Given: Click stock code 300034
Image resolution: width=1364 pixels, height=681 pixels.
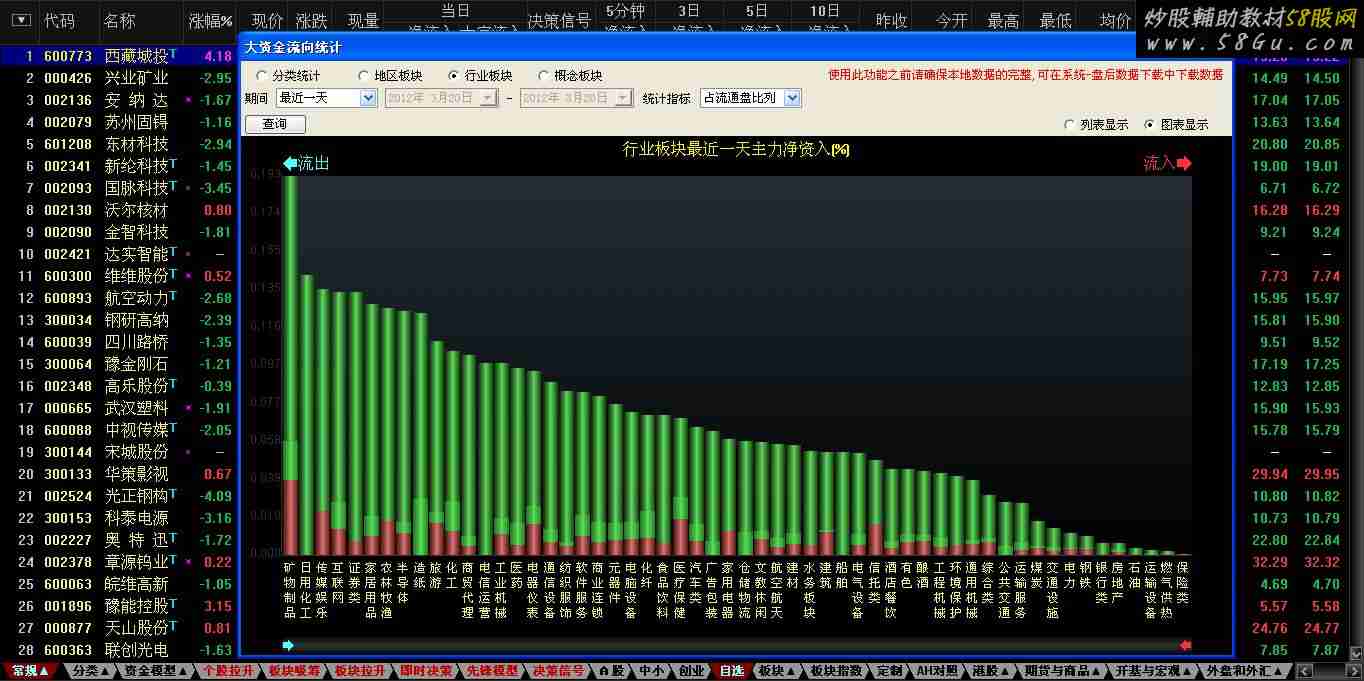Looking at the screenshot, I should pyautogui.click(x=68, y=320).
